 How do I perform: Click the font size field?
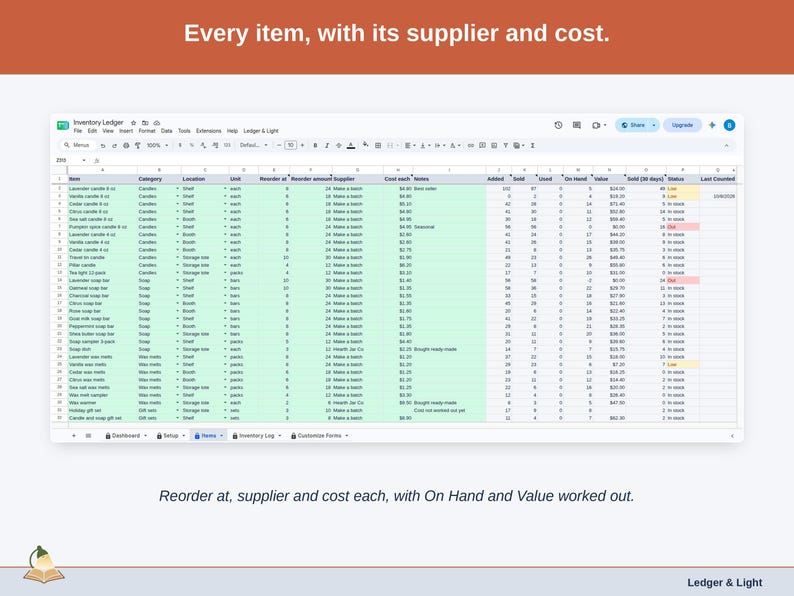pos(291,145)
